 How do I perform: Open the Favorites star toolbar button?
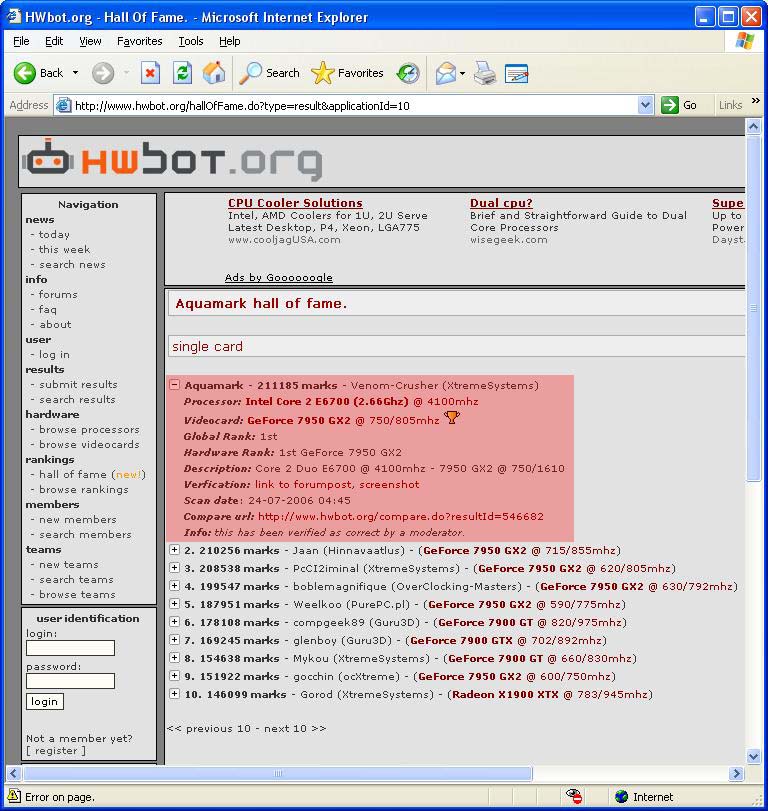347,73
